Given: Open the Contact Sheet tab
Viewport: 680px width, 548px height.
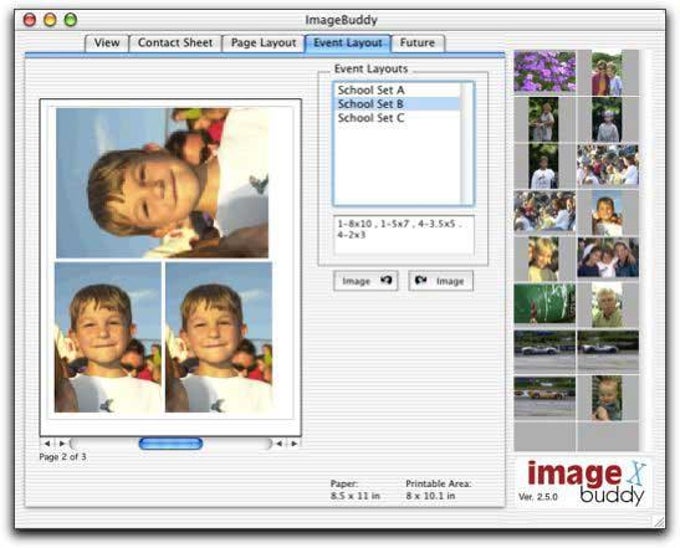Looking at the screenshot, I should [x=175, y=43].
